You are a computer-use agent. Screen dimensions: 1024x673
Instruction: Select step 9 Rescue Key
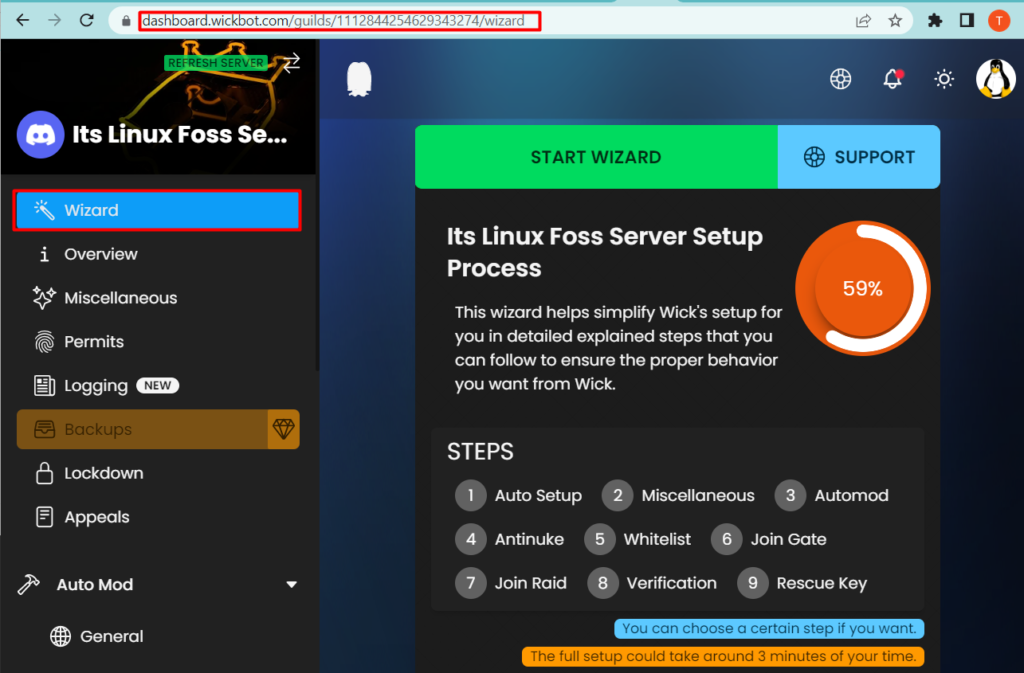point(802,583)
